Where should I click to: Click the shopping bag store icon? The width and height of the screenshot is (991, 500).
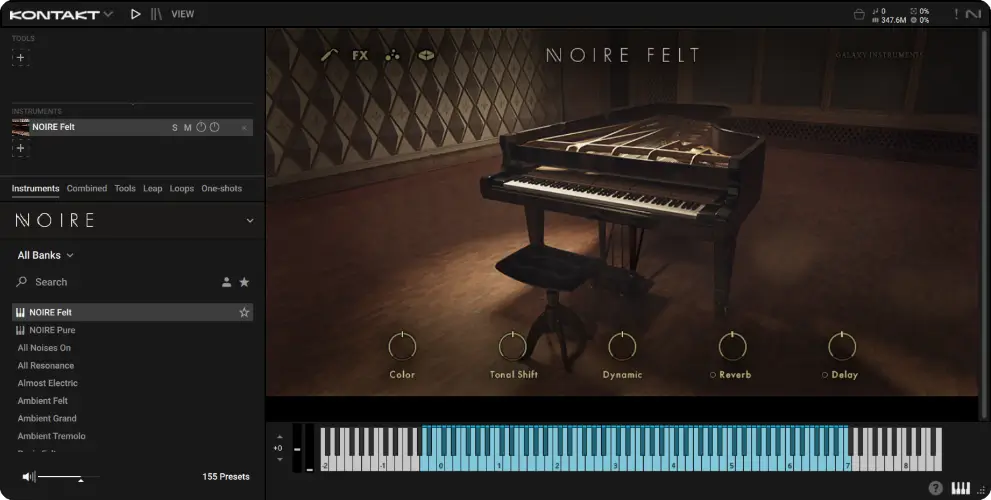coord(858,15)
